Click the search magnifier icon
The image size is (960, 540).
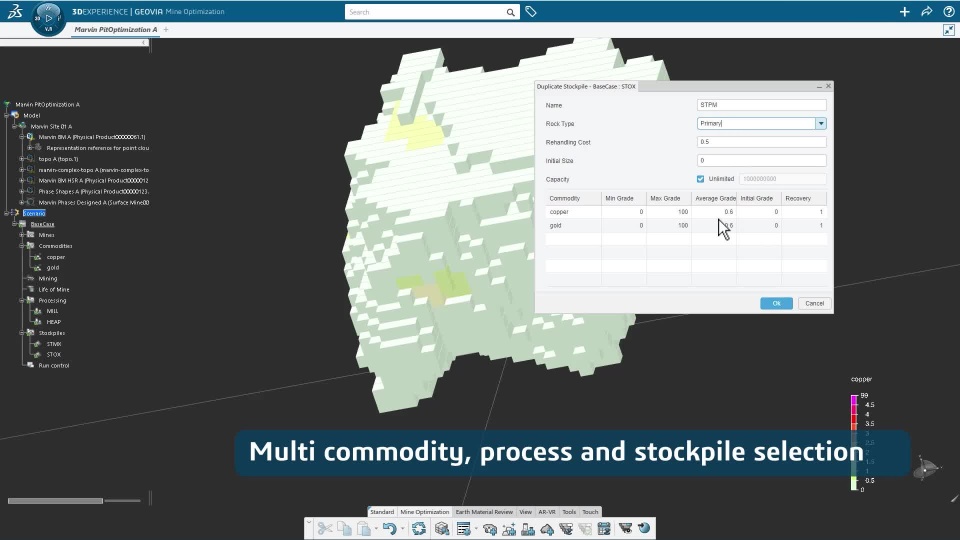pos(511,12)
